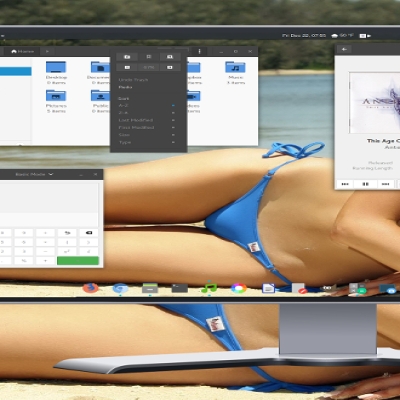Screen dimensions: 400x400
Task: Open the green Music app in dock
Action: click(x=209, y=288)
